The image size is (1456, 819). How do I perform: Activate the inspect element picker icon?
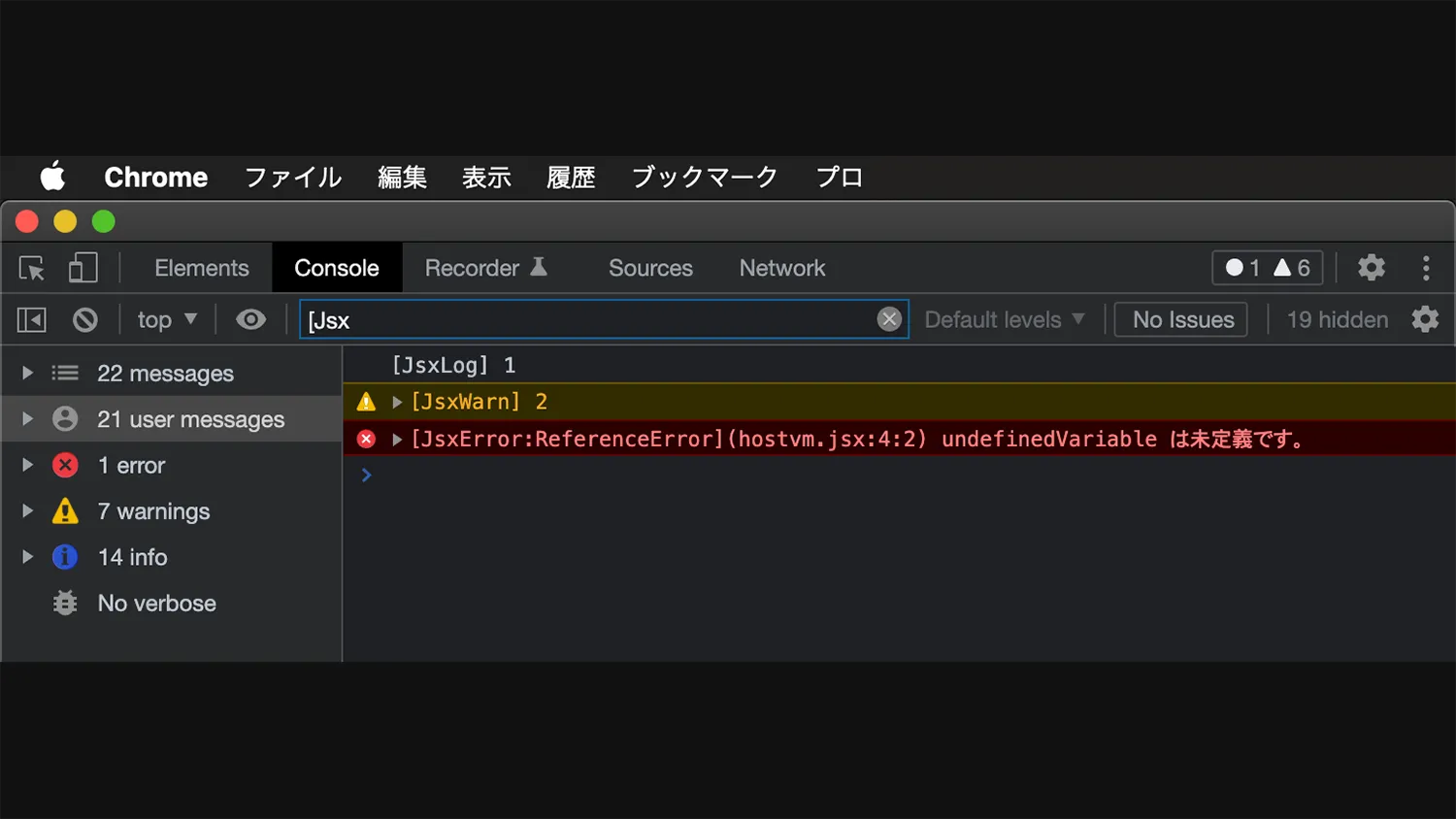pyautogui.click(x=32, y=268)
